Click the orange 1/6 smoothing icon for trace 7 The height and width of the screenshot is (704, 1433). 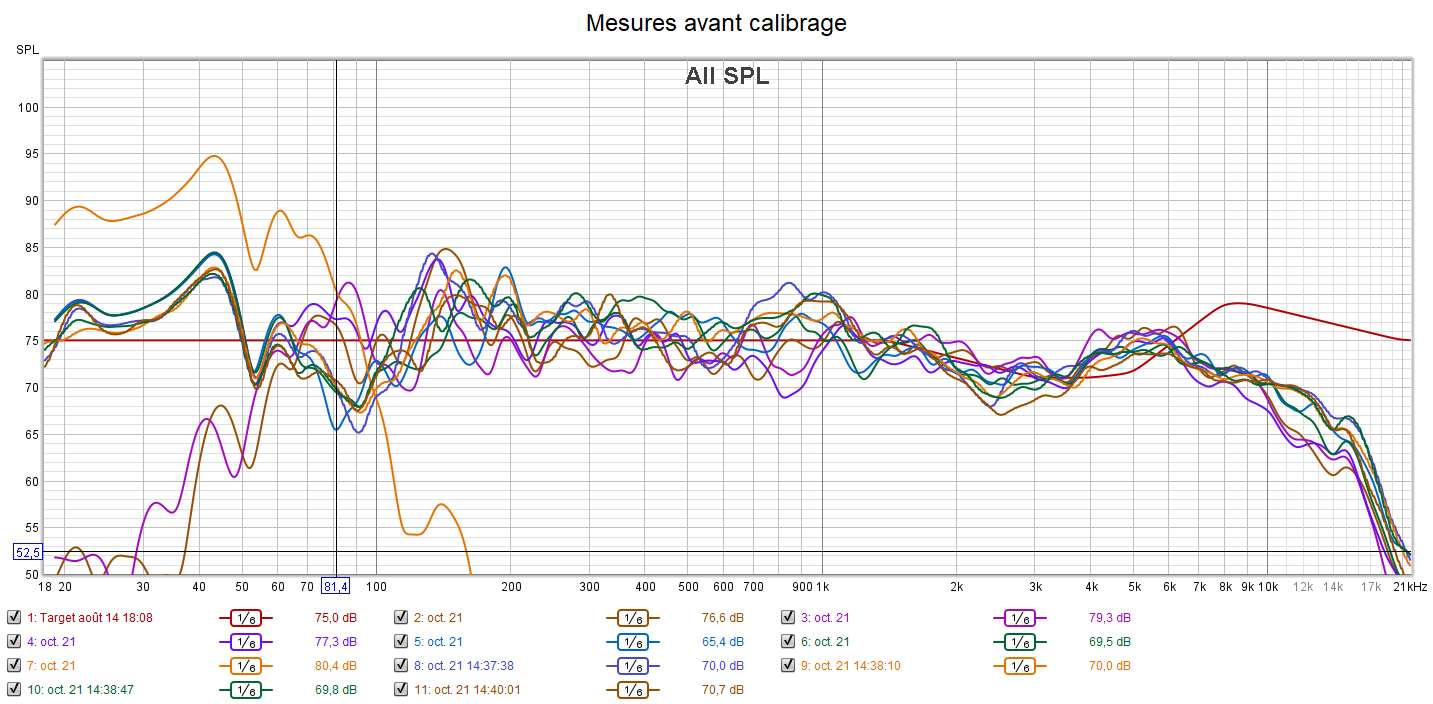click(245, 666)
